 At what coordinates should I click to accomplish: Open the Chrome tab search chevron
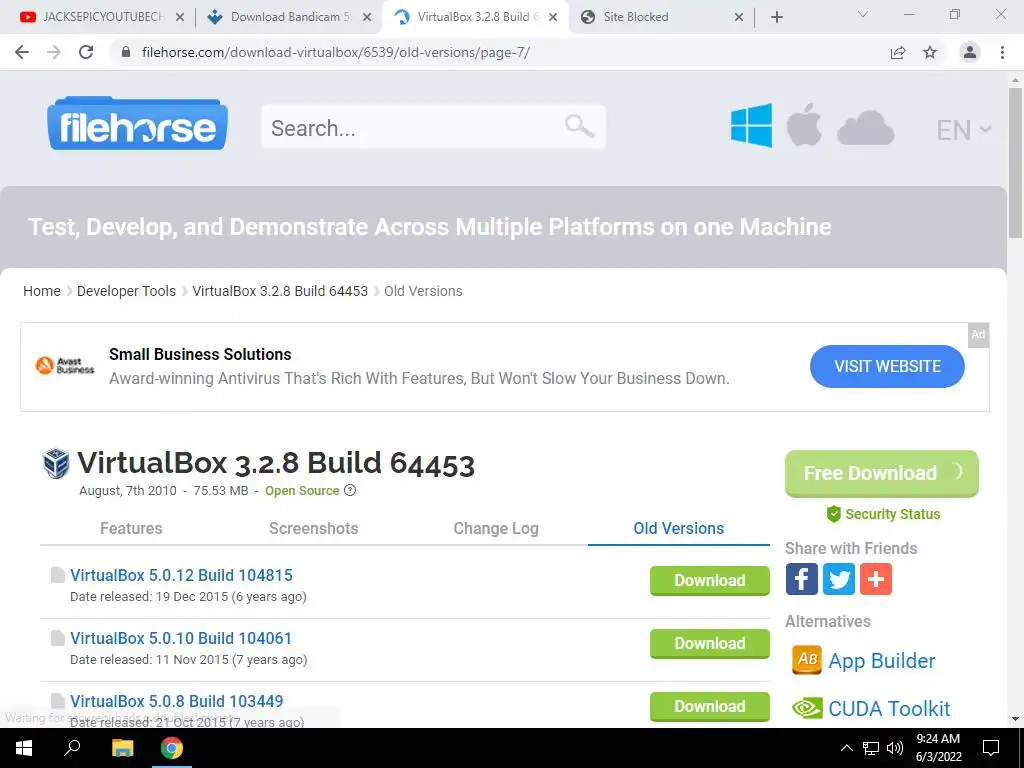point(863,14)
